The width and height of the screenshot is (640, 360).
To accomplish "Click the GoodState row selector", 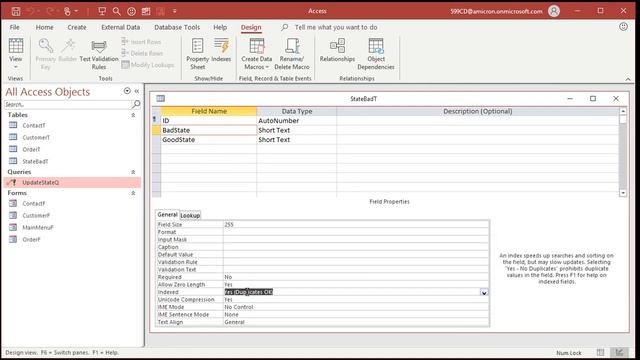I will coord(156,140).
